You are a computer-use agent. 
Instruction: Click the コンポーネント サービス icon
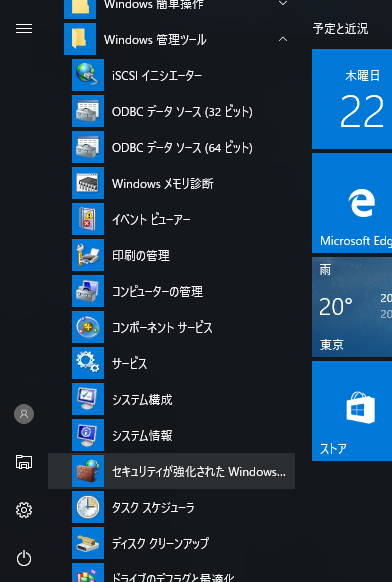(88, 327)
